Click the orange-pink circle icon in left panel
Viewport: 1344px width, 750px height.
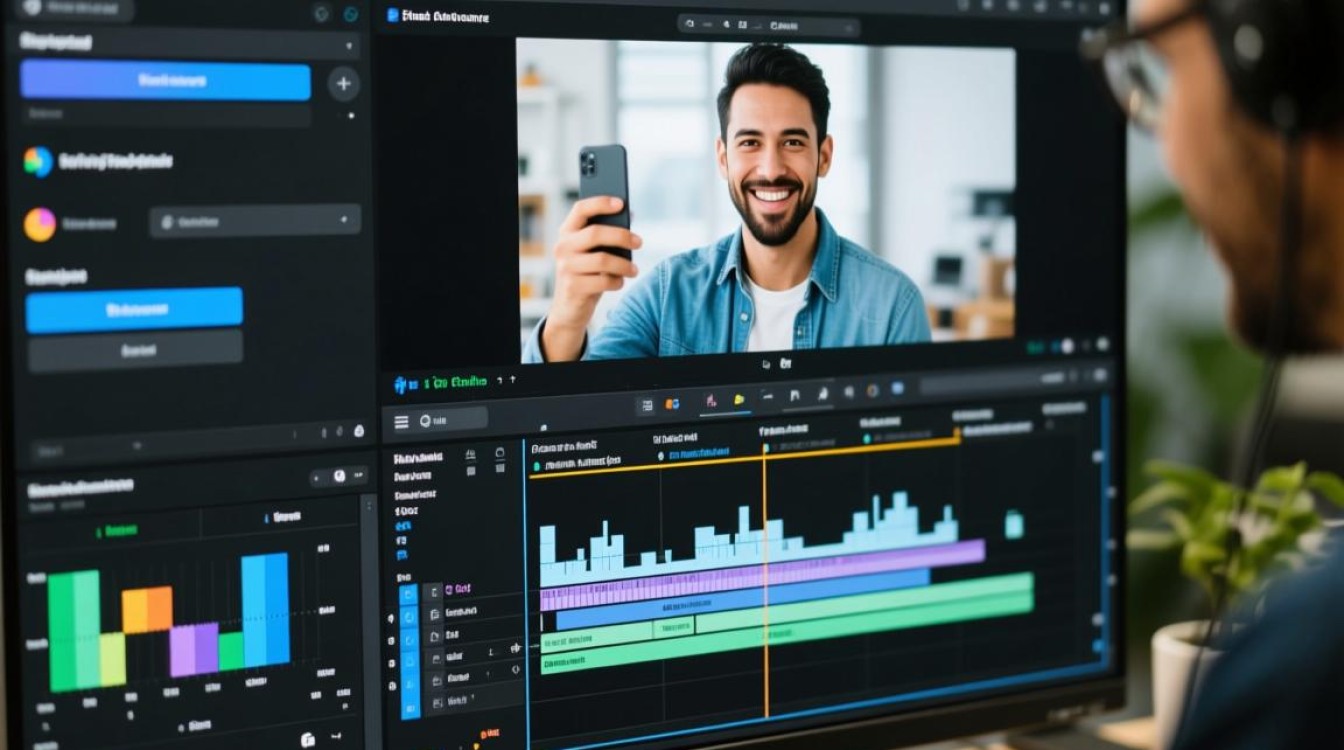coord(40,224)
